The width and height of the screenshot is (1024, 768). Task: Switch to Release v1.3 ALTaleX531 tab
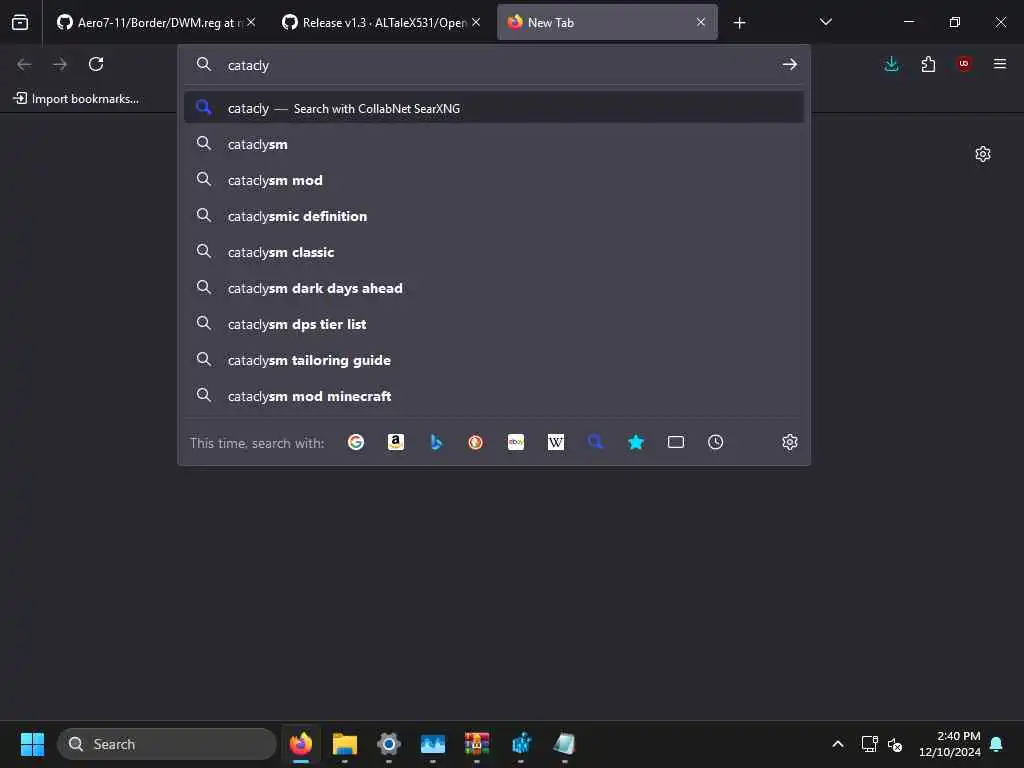(x=380, y=23)
